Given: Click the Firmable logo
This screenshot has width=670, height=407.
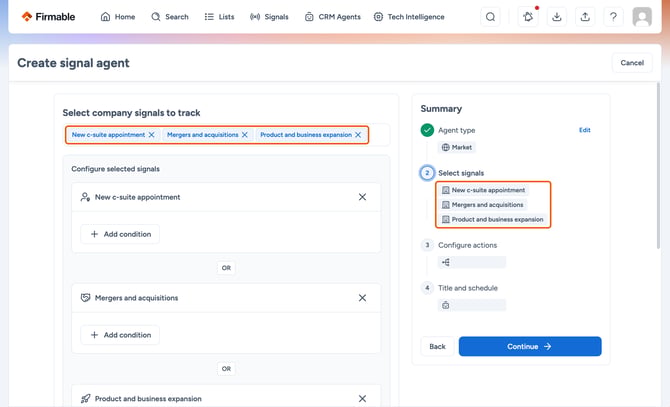Looking at the screenshot, I should (x=48, y=17).
